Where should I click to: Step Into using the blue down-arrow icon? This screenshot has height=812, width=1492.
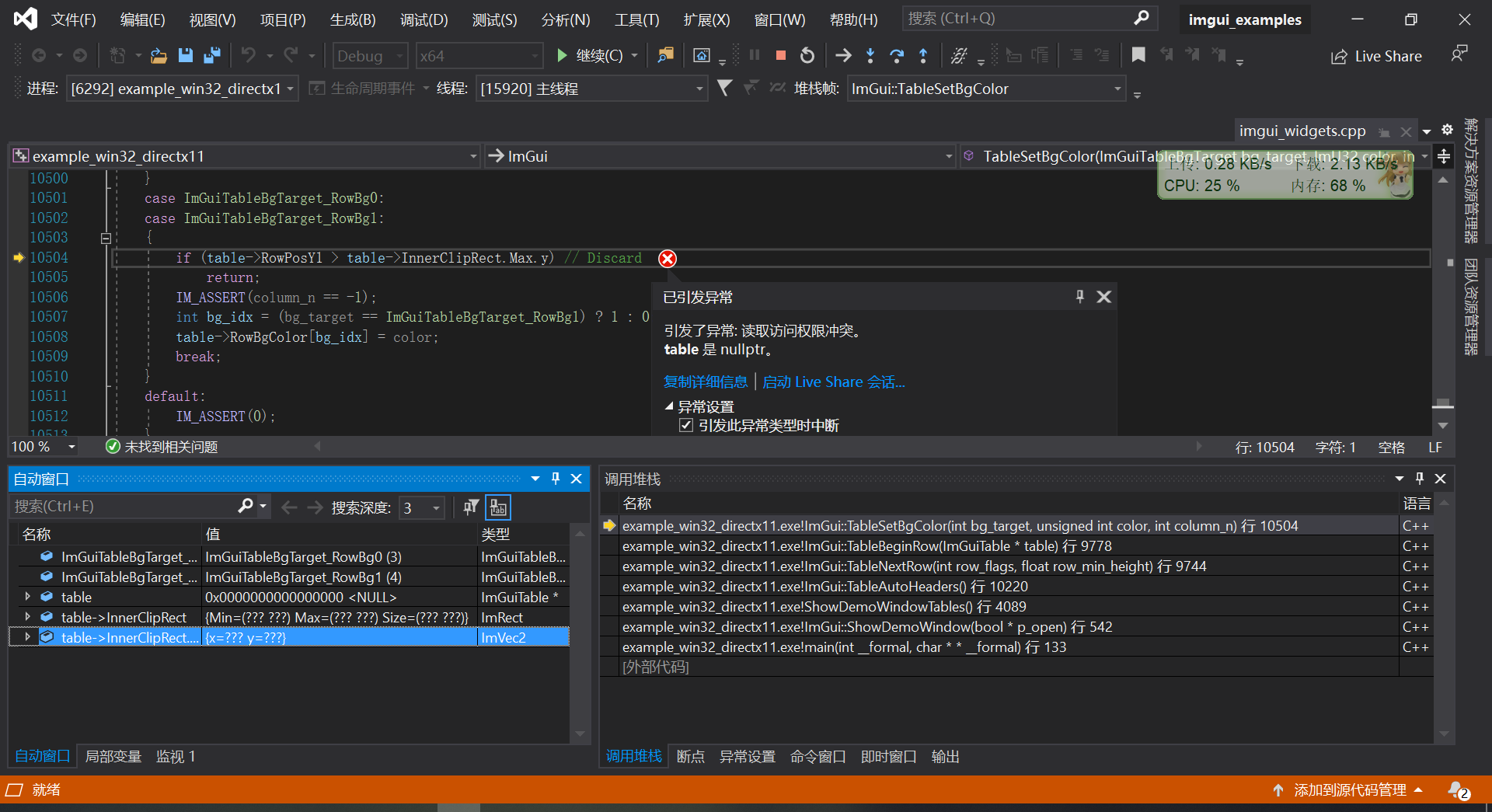(x=870, y=55)
